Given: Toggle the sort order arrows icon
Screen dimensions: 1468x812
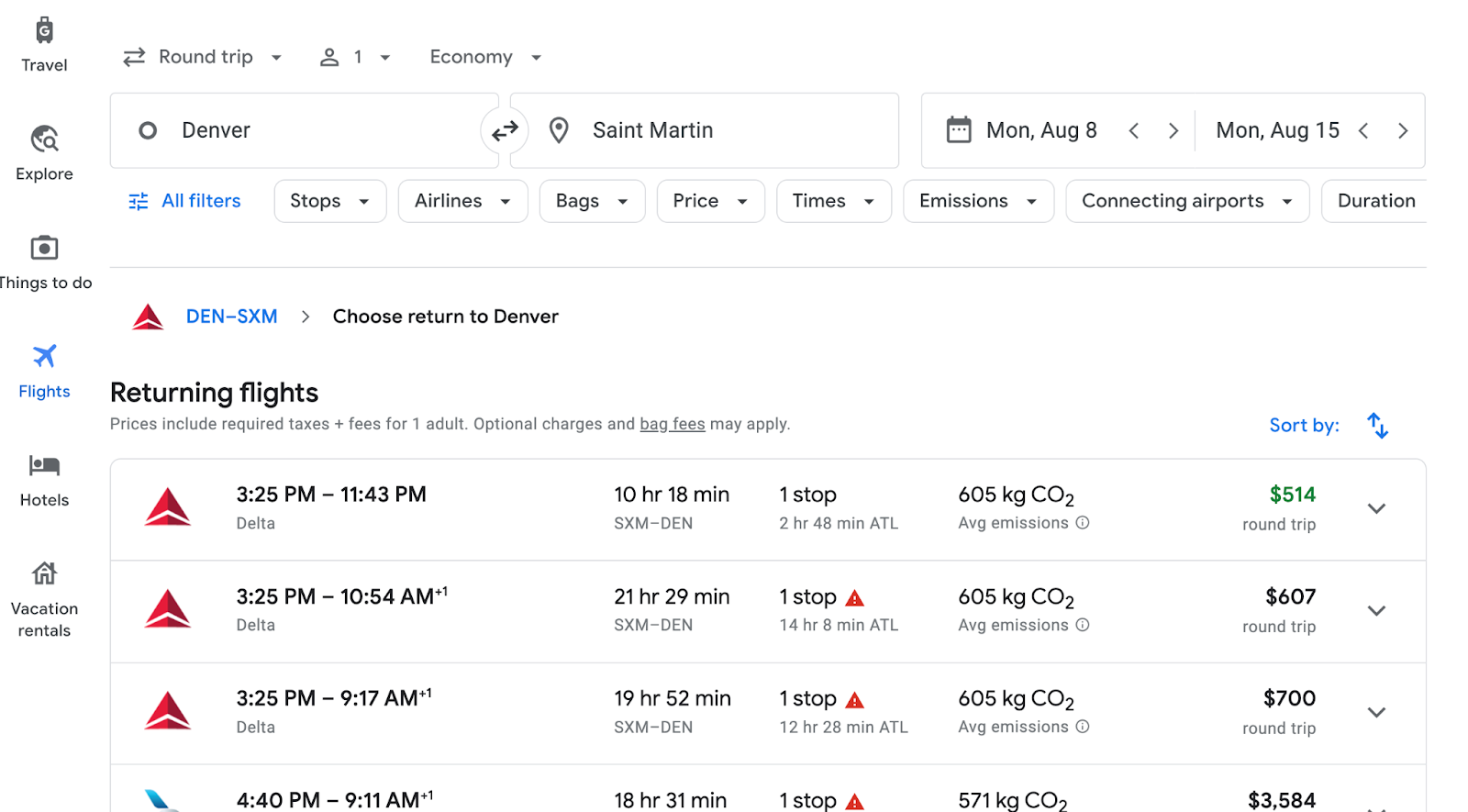Looking at the screenshot, I should [1377, 426].
